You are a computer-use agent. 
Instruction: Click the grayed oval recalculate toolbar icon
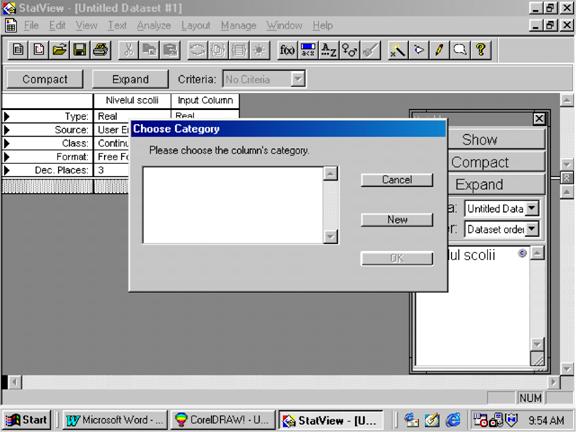coord(197,50)
